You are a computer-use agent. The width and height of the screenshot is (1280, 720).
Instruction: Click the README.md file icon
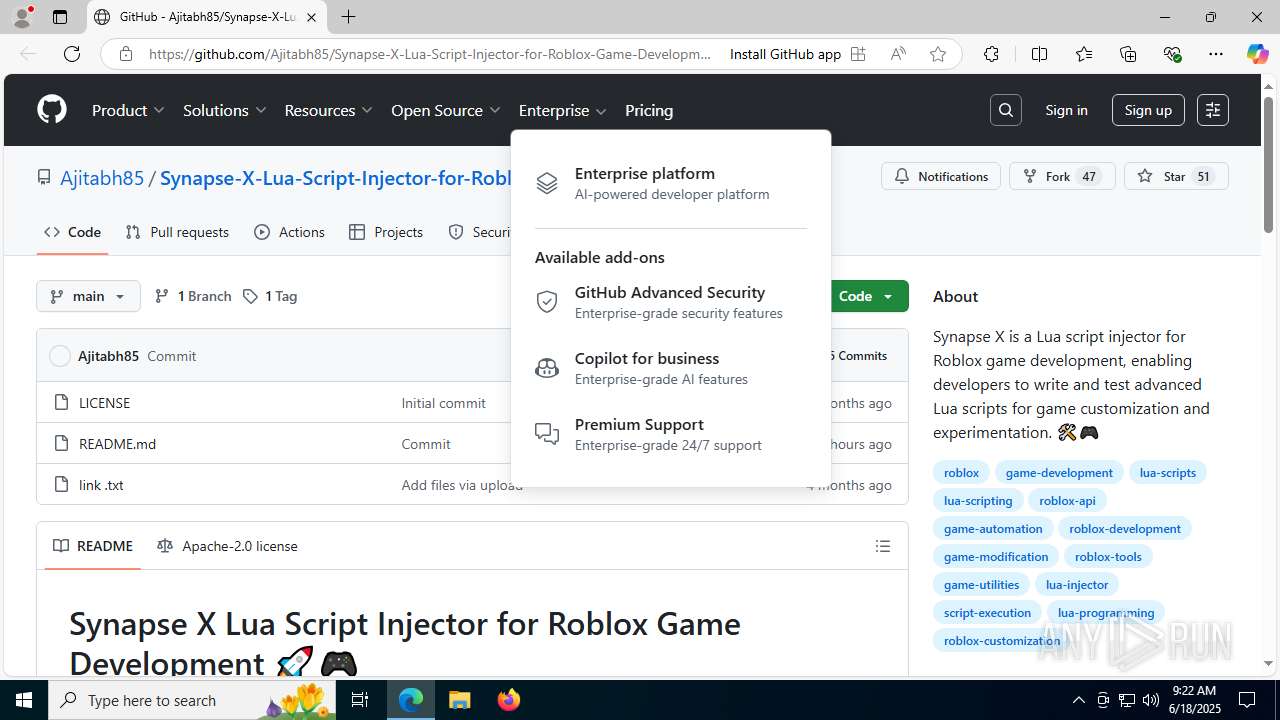click(61, 444)
